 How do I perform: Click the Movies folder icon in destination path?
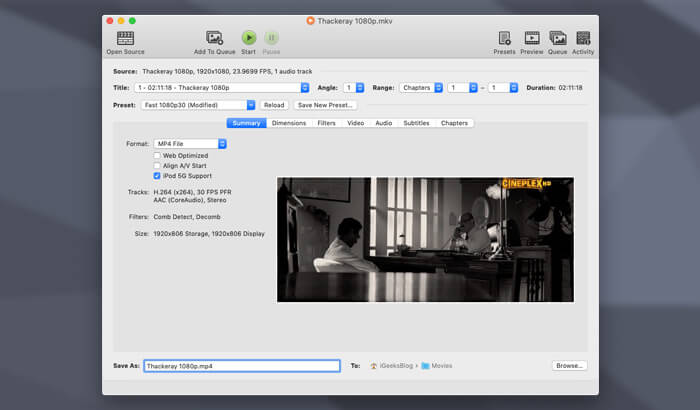[x=425, y=366]
